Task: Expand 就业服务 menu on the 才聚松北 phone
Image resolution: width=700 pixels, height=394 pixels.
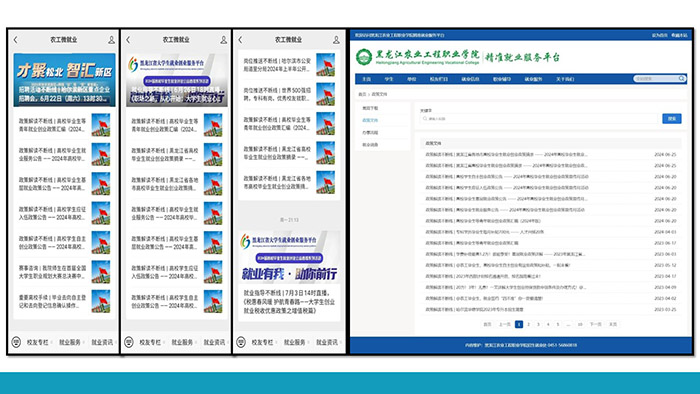Action: point(70,342)
